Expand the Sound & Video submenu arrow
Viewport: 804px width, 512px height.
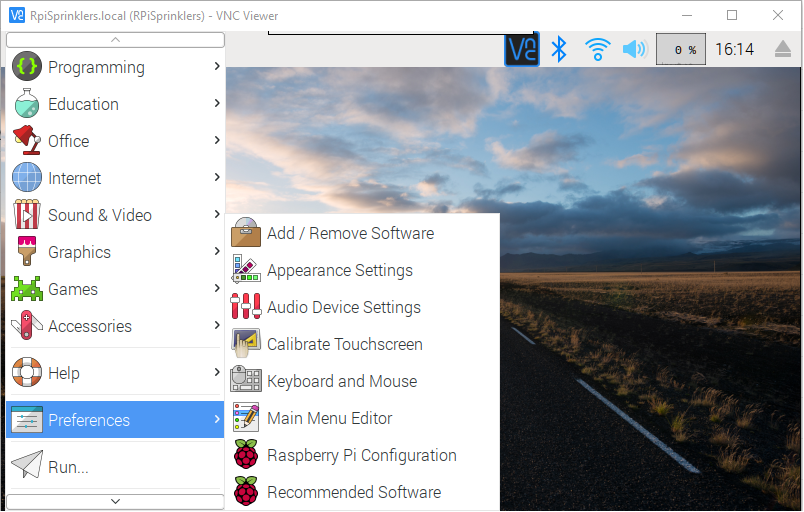tap(217, 215)
